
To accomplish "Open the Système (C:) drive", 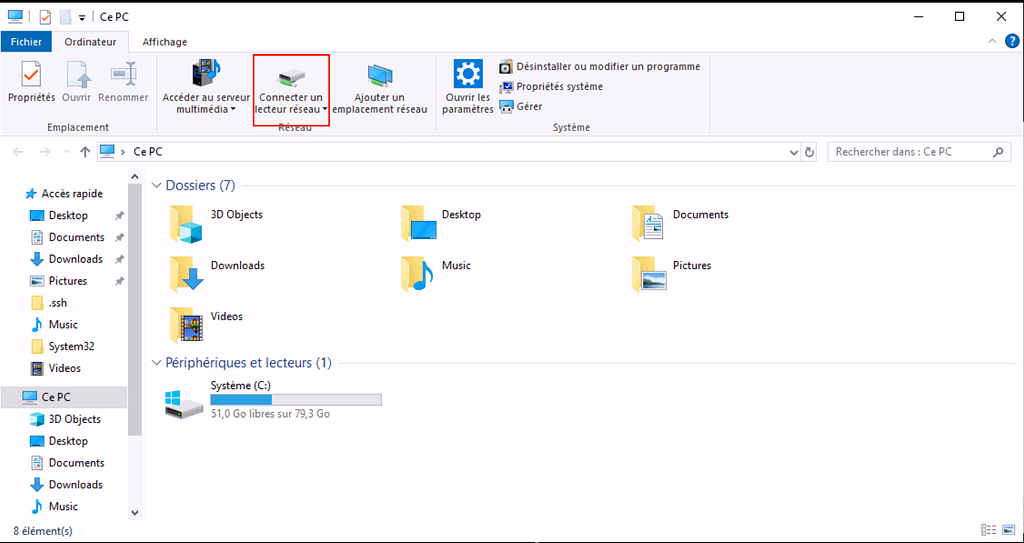I will (x=186, y=402).
